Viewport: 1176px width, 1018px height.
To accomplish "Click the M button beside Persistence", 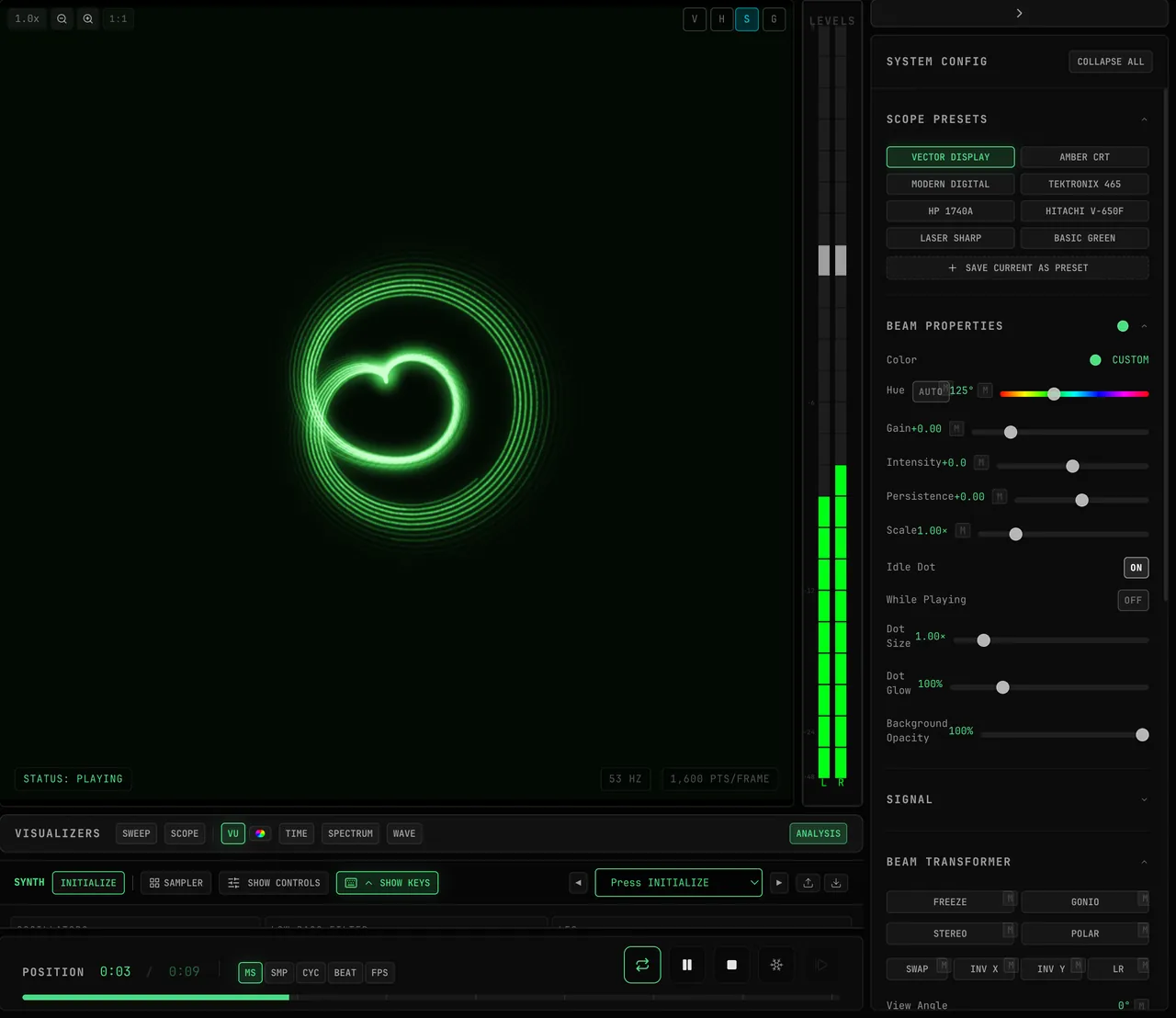I will [x=1000, y=496].
